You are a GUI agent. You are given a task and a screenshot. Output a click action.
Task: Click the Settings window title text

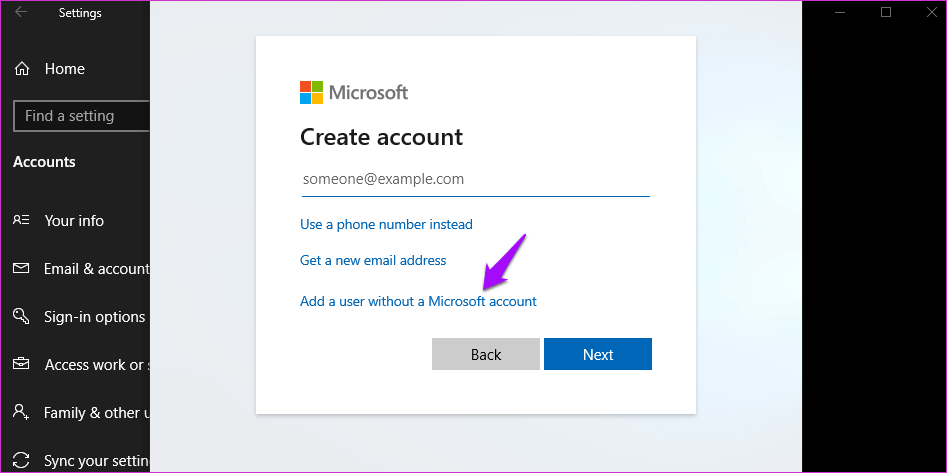click(x=80, y=13)
